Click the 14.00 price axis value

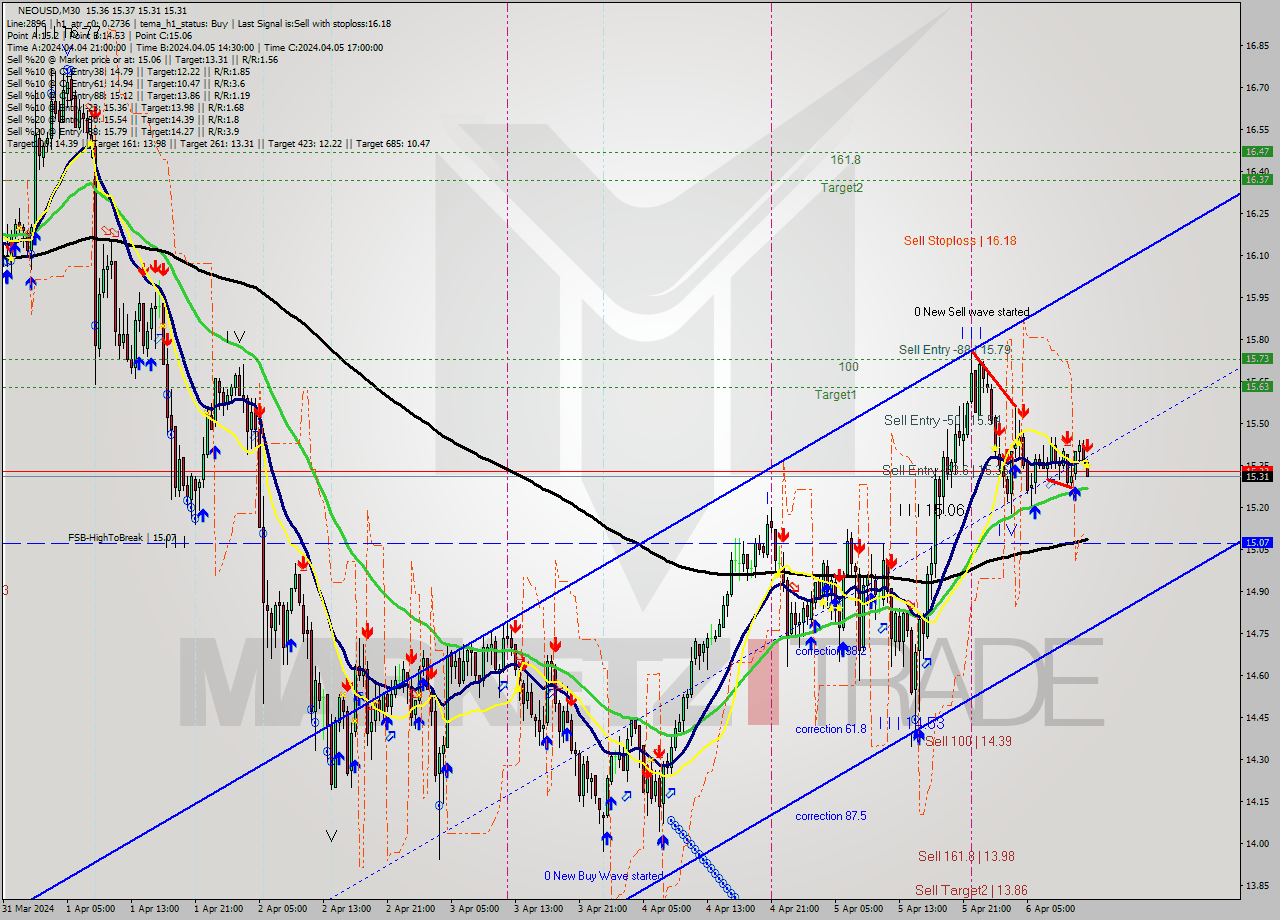(x=1257, y=843)
